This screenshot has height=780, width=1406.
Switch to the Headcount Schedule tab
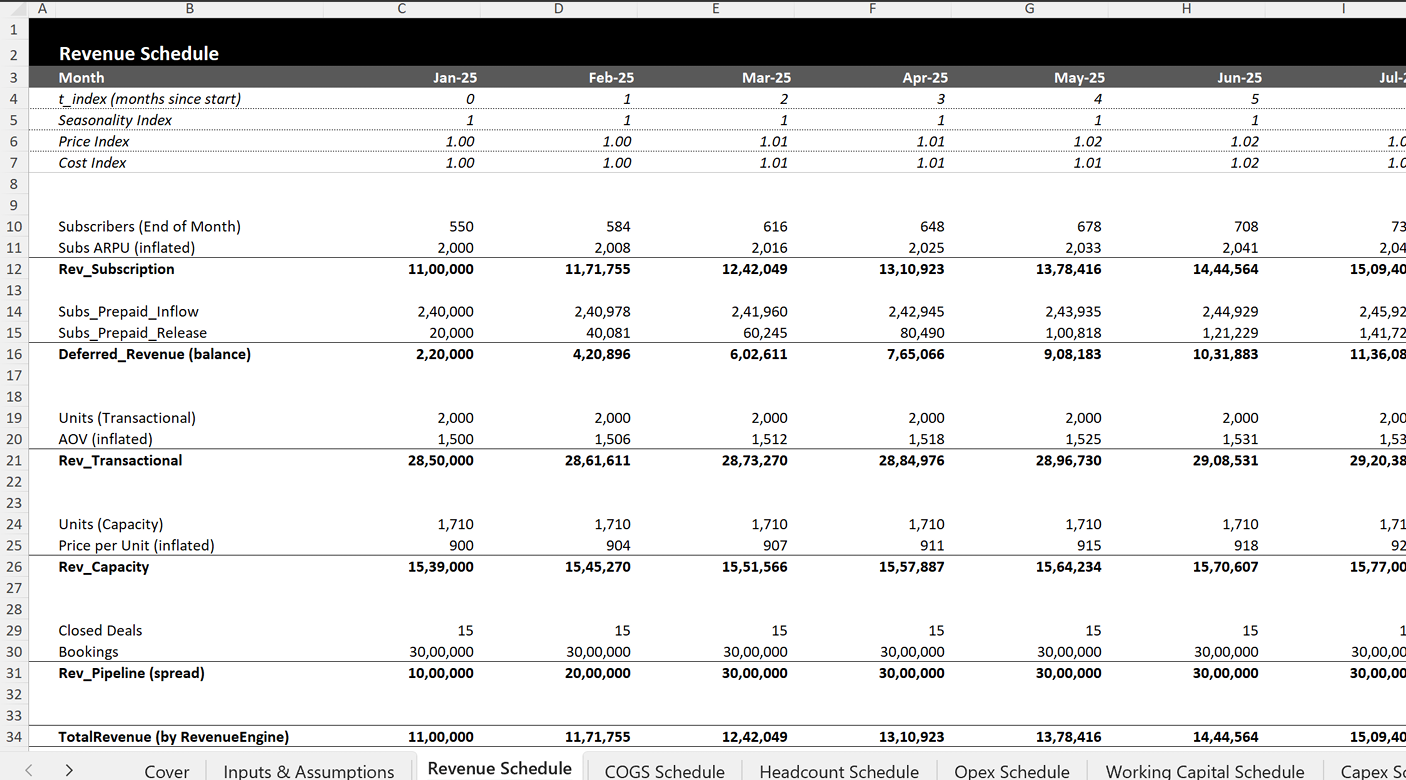click(x=839, y=771)
